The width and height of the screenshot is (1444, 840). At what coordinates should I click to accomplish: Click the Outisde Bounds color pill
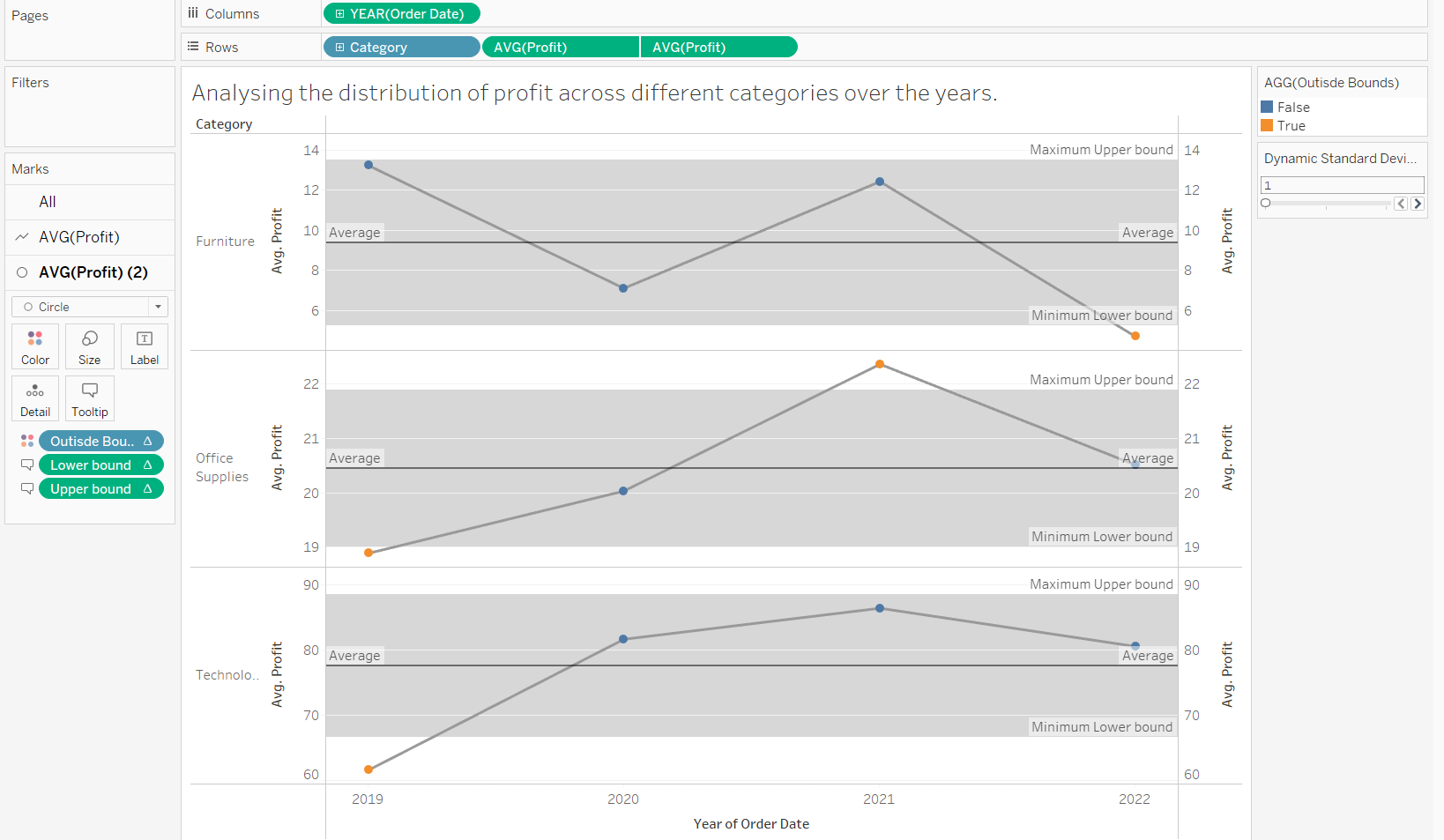pos(92,441)
